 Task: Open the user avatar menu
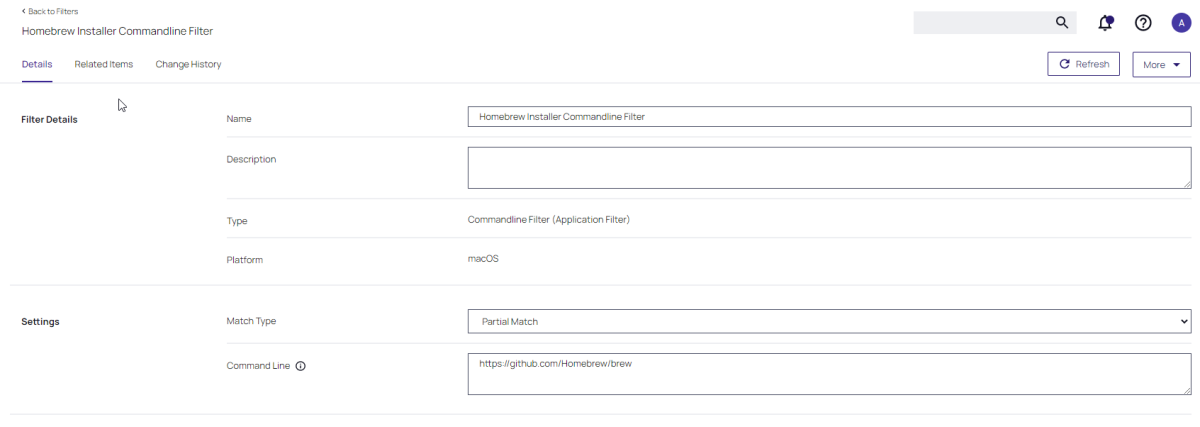1181,23
